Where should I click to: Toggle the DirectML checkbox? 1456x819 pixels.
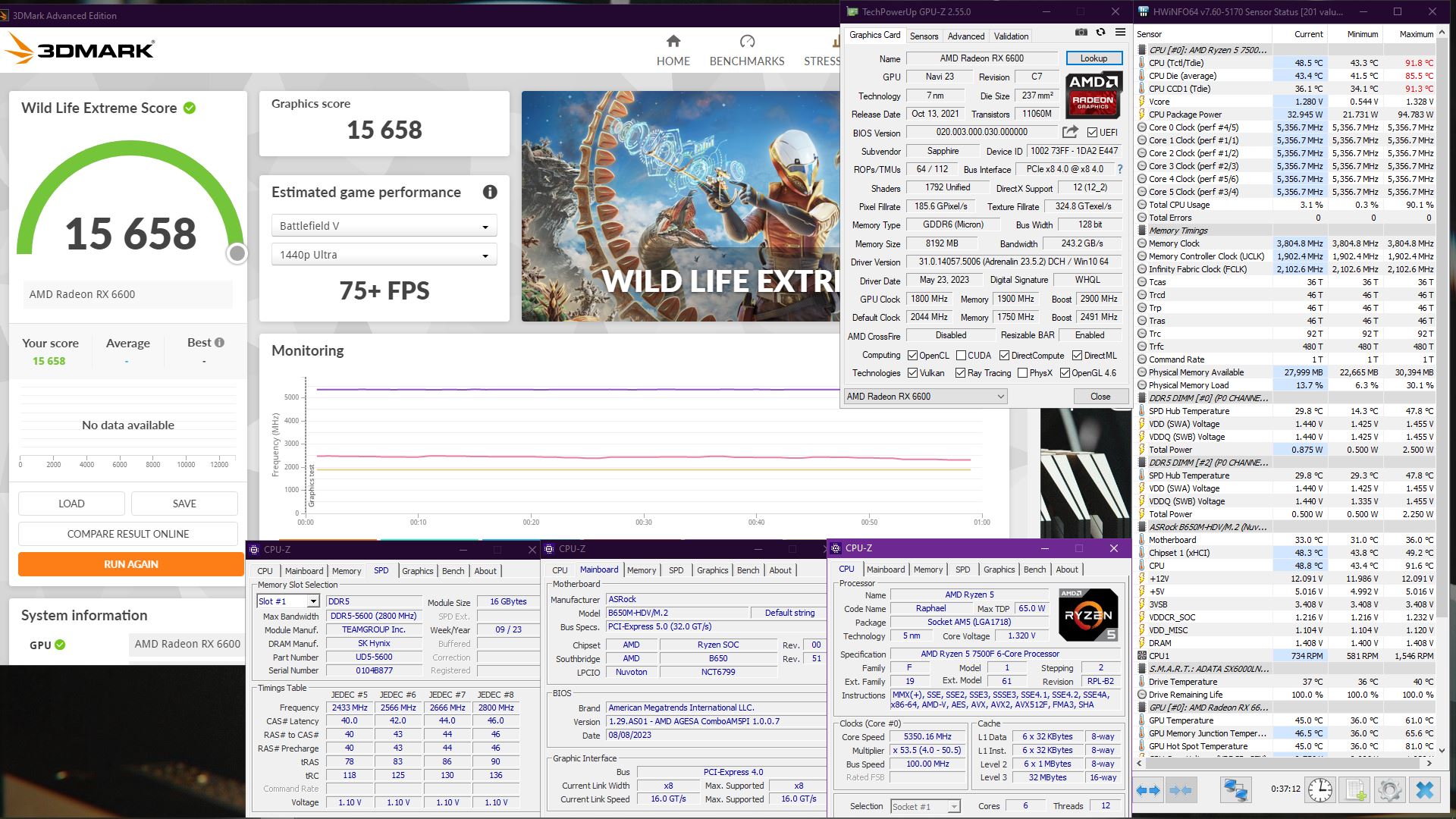point(1077,356)
